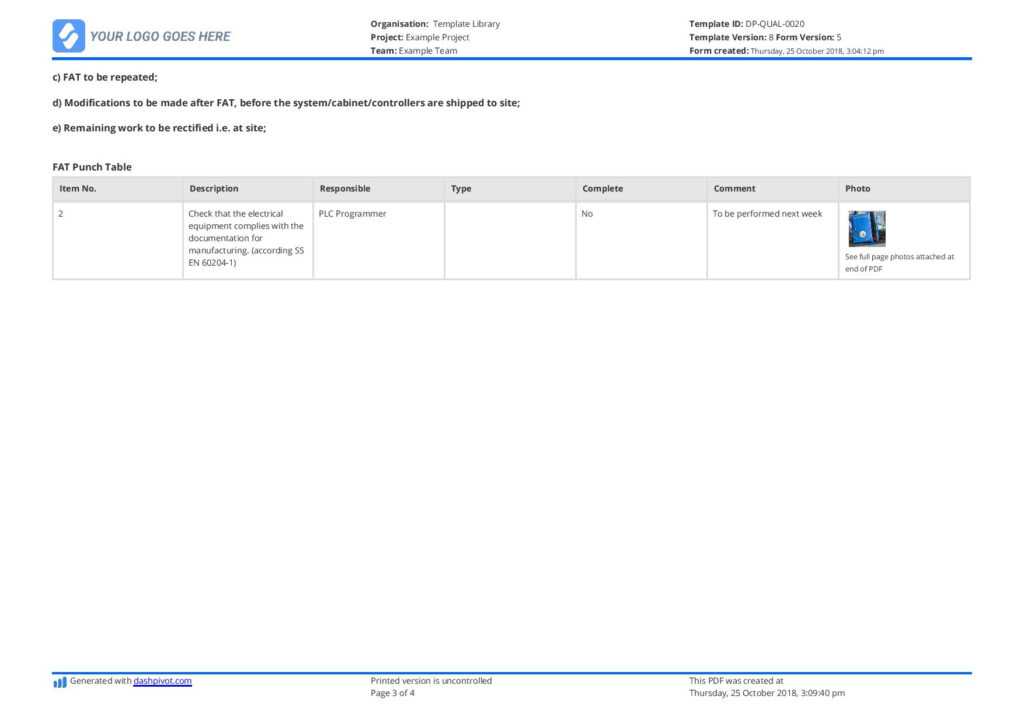Select the dashpivot bar chart icon in footer
This screenshot has height=724, width=1024.
tap(60, 681)
